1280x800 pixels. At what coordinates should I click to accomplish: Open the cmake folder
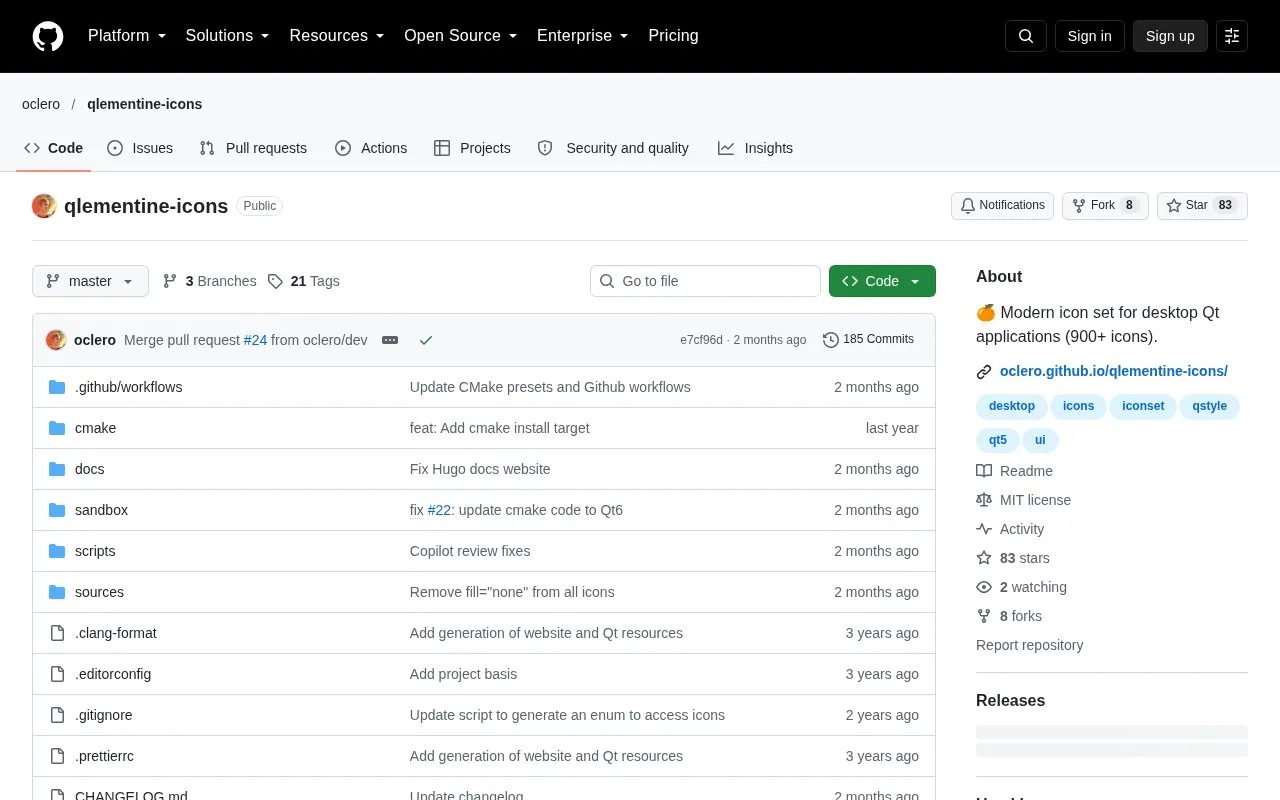tap(95, 428)
